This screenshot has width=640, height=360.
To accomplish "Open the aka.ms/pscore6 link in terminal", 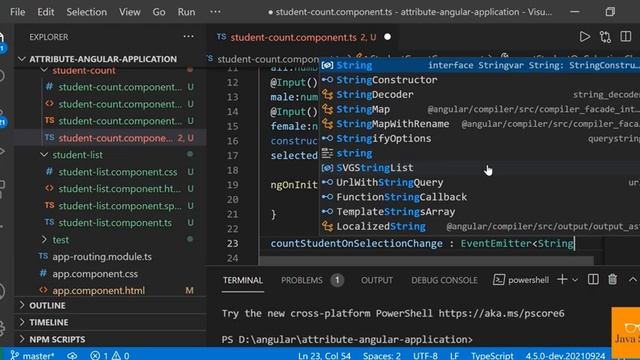I will click(502, 313).
